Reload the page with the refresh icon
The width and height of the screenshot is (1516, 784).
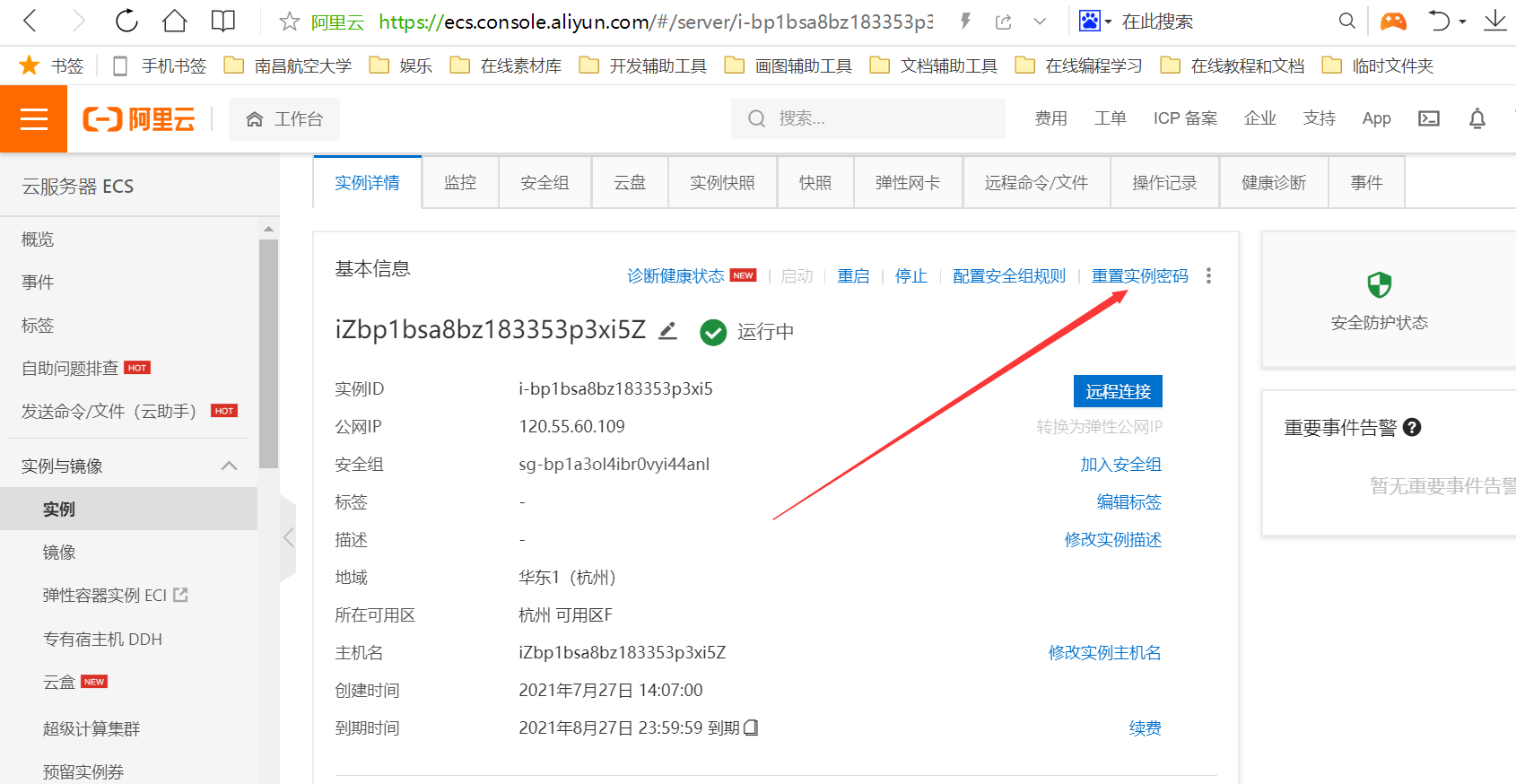126,21
